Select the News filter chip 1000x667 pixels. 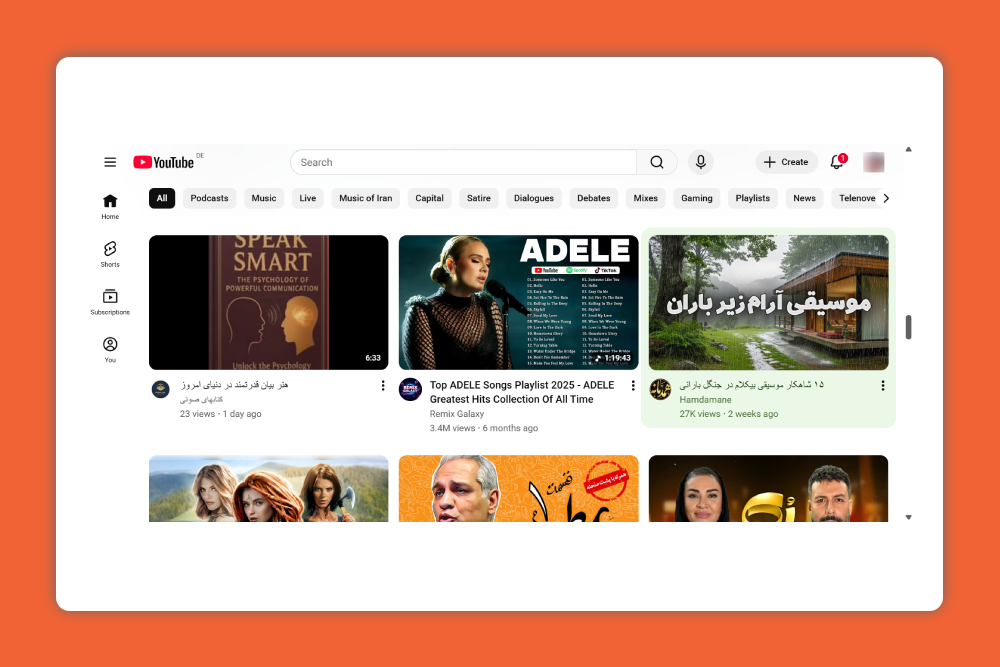tap(804, 198)
